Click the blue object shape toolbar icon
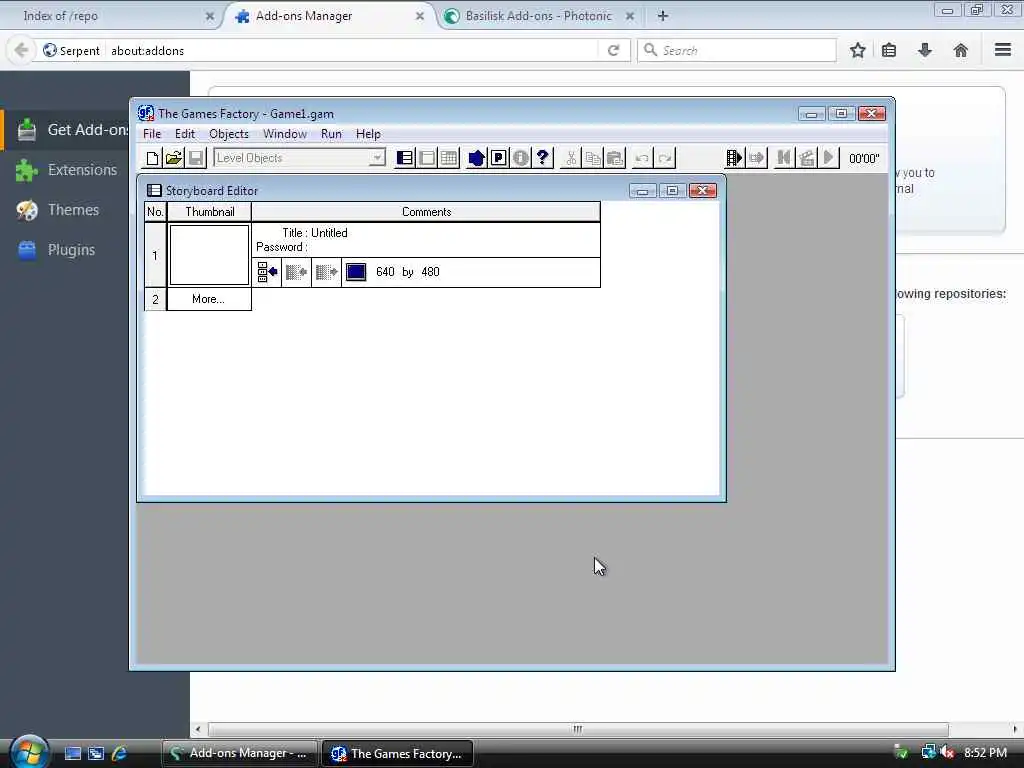This screenshot has width=1024, height=768. (x=477, y=158)
